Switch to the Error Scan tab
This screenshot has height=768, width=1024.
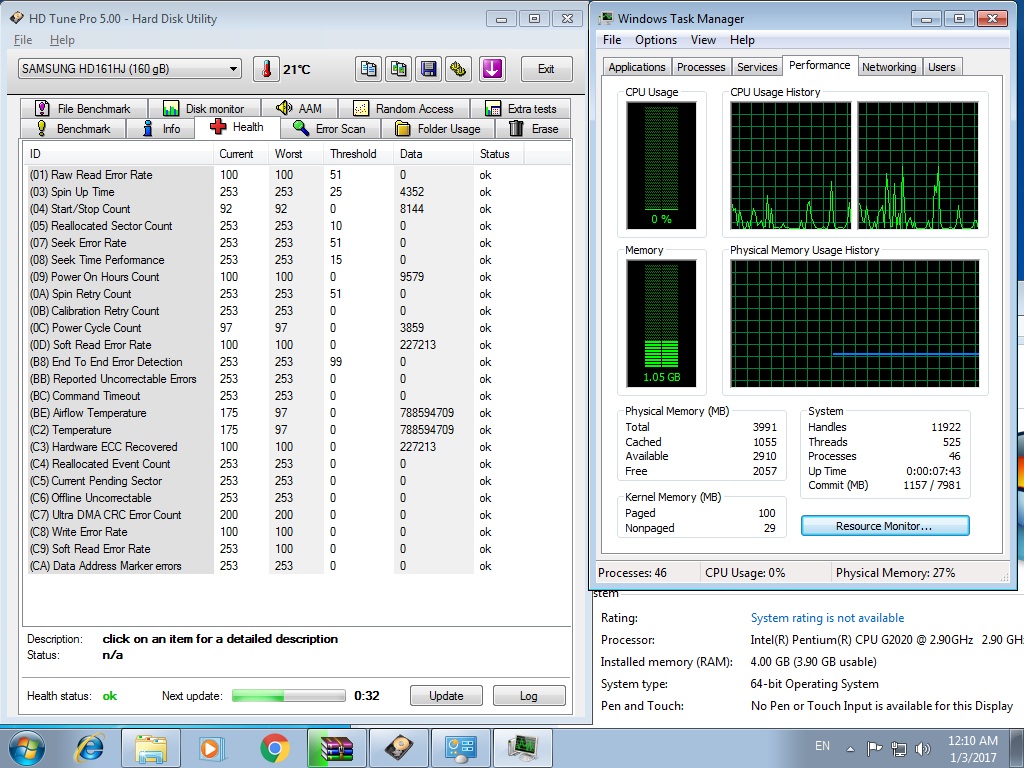[329, 128]
